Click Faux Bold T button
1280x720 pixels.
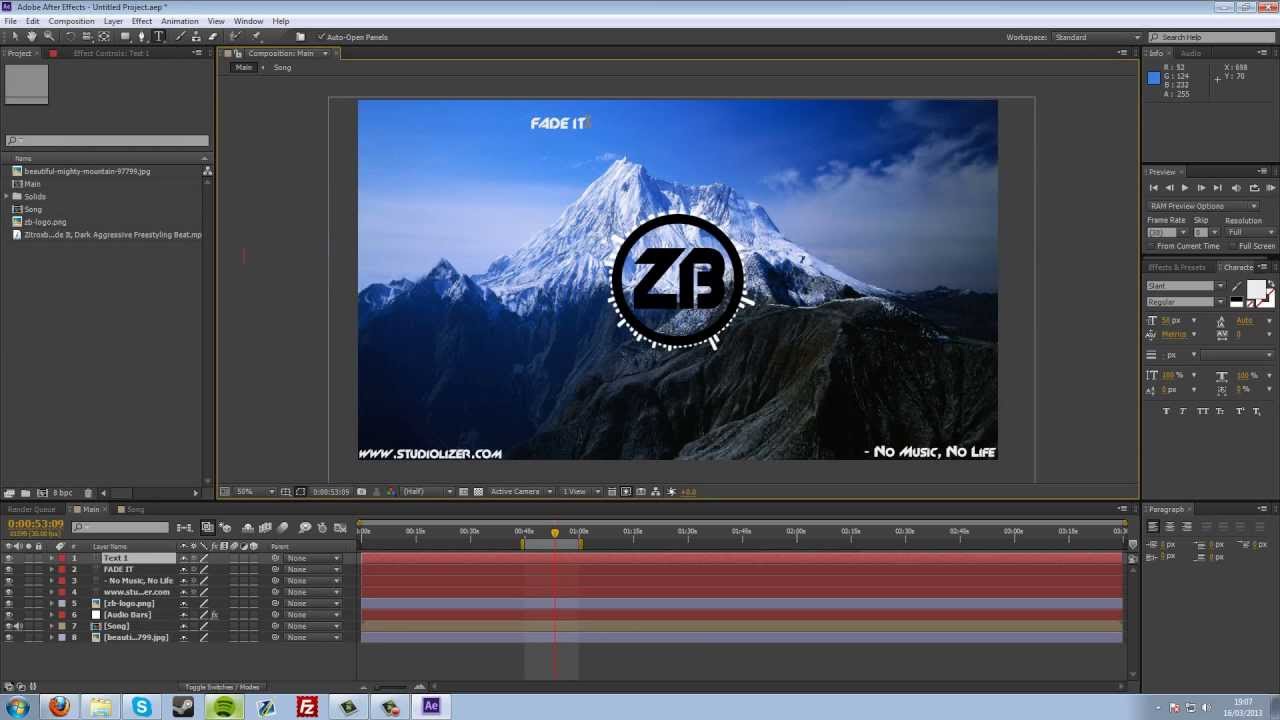click(x=1166, y=411)
